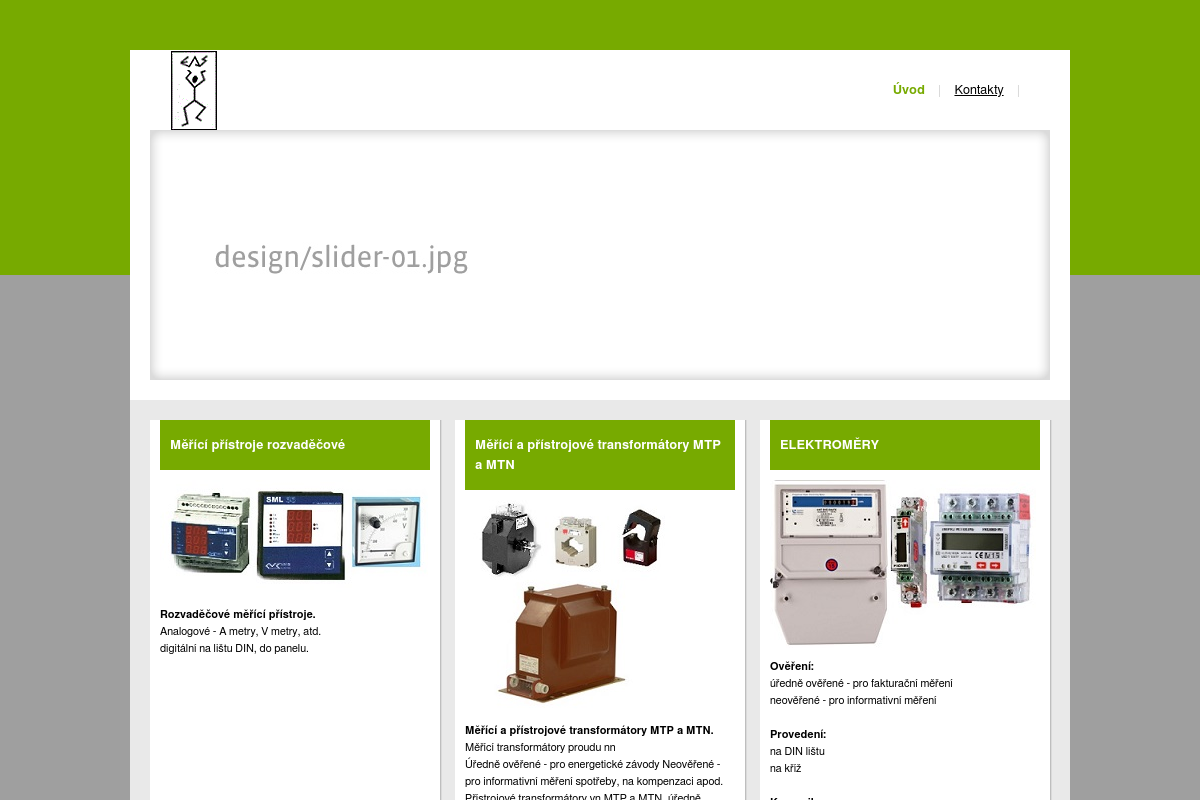Go to the Kontakty page
Viewport: 1200px width, 800px height.
pos(978,90)
